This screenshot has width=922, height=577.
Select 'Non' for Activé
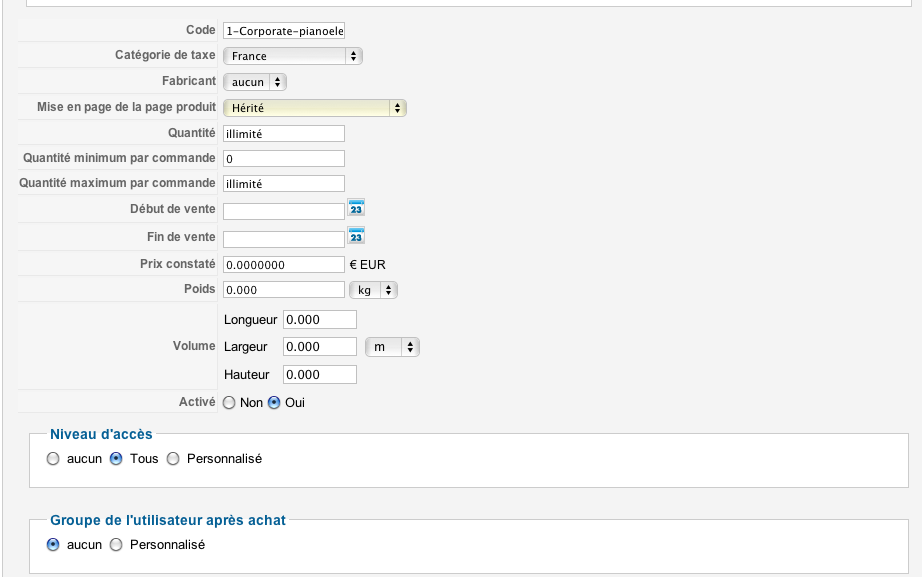(229, 403)
